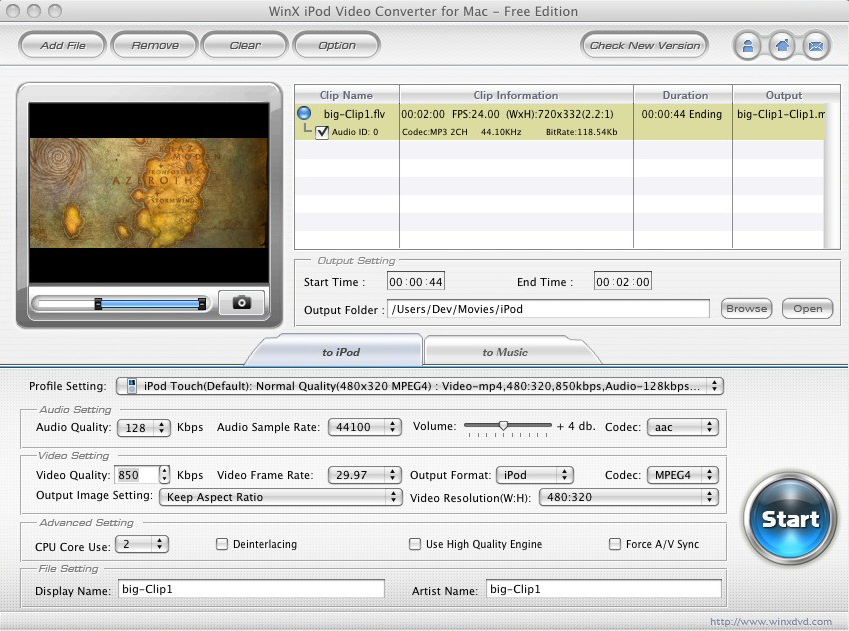The image size is (849, 631).
Task: Open the home page icon button
Action: (782, 46)
